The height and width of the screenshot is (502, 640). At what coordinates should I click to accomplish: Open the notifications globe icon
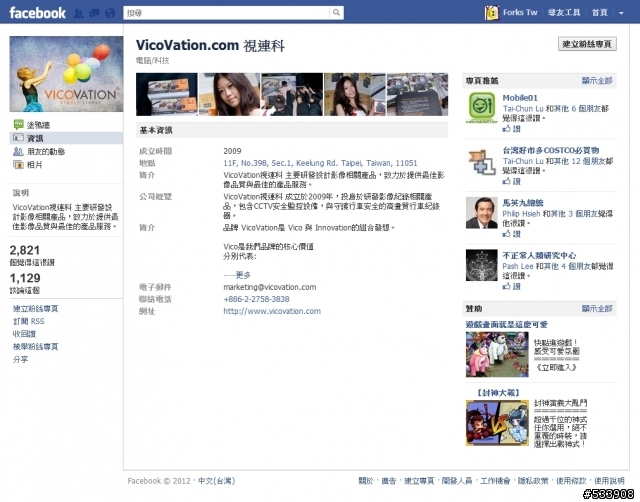tap(110, 13)
